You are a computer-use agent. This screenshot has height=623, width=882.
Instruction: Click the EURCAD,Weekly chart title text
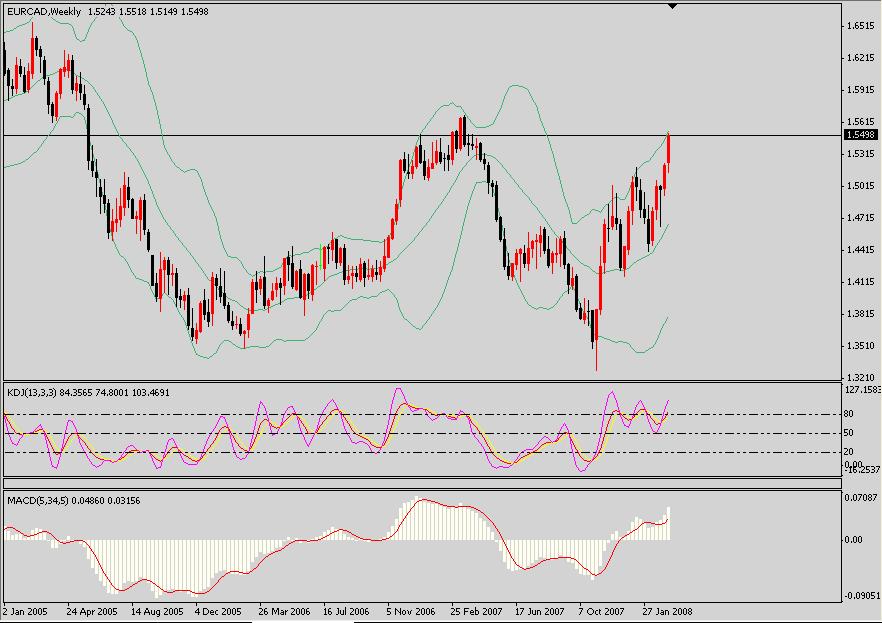(44, 12)
